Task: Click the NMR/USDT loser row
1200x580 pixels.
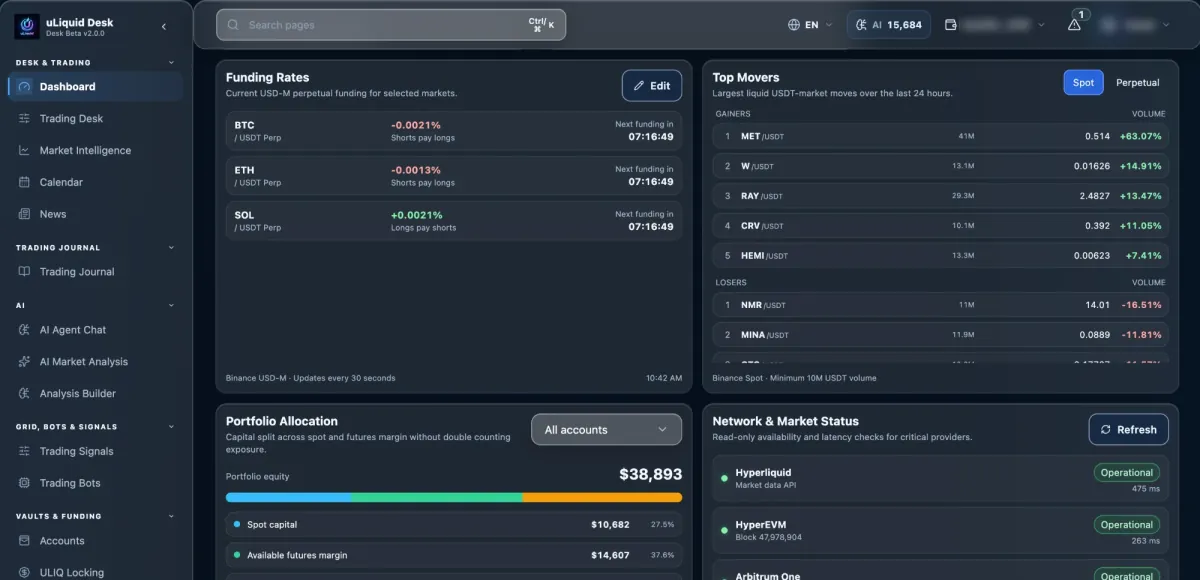Action: tap(940, 305)
